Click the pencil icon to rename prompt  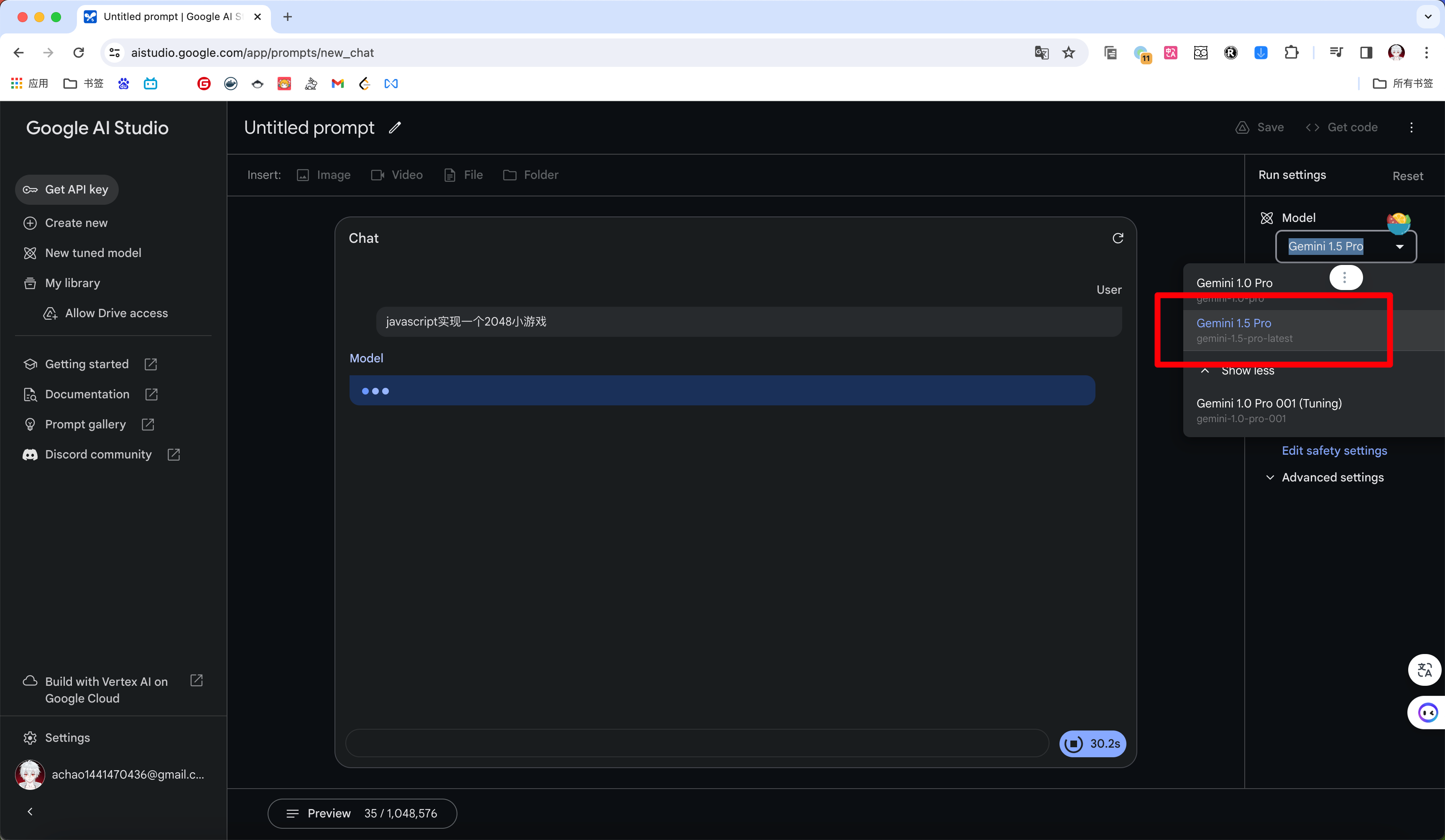[395, 128]
